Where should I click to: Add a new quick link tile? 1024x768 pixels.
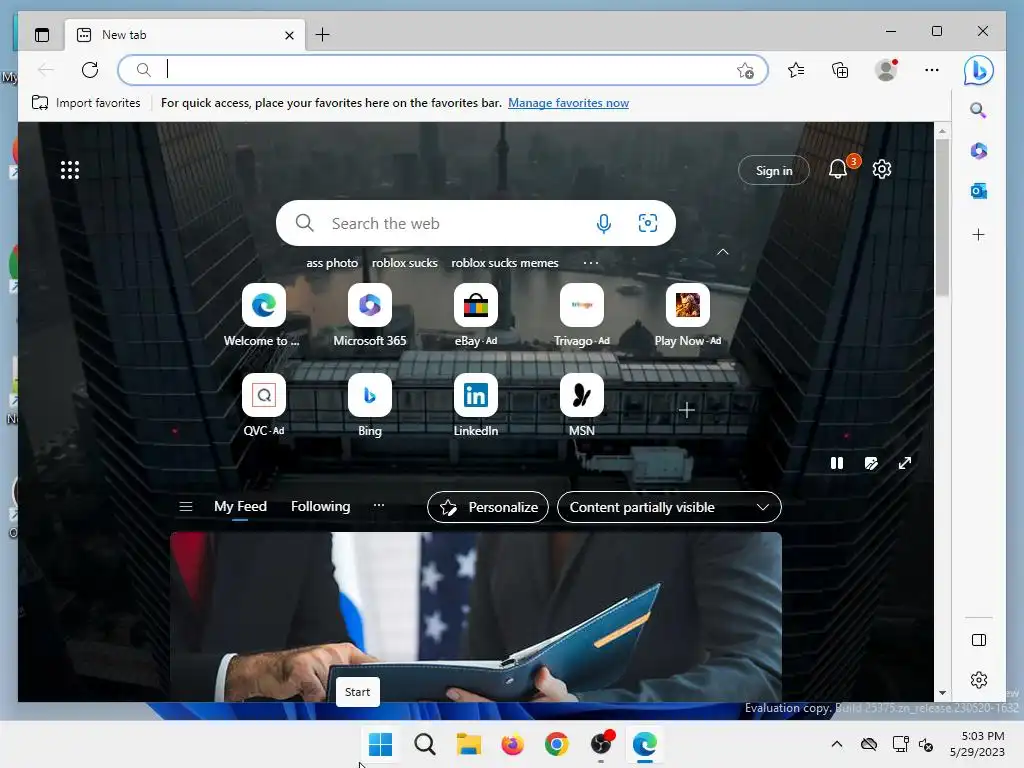click(x=686, y=410)
